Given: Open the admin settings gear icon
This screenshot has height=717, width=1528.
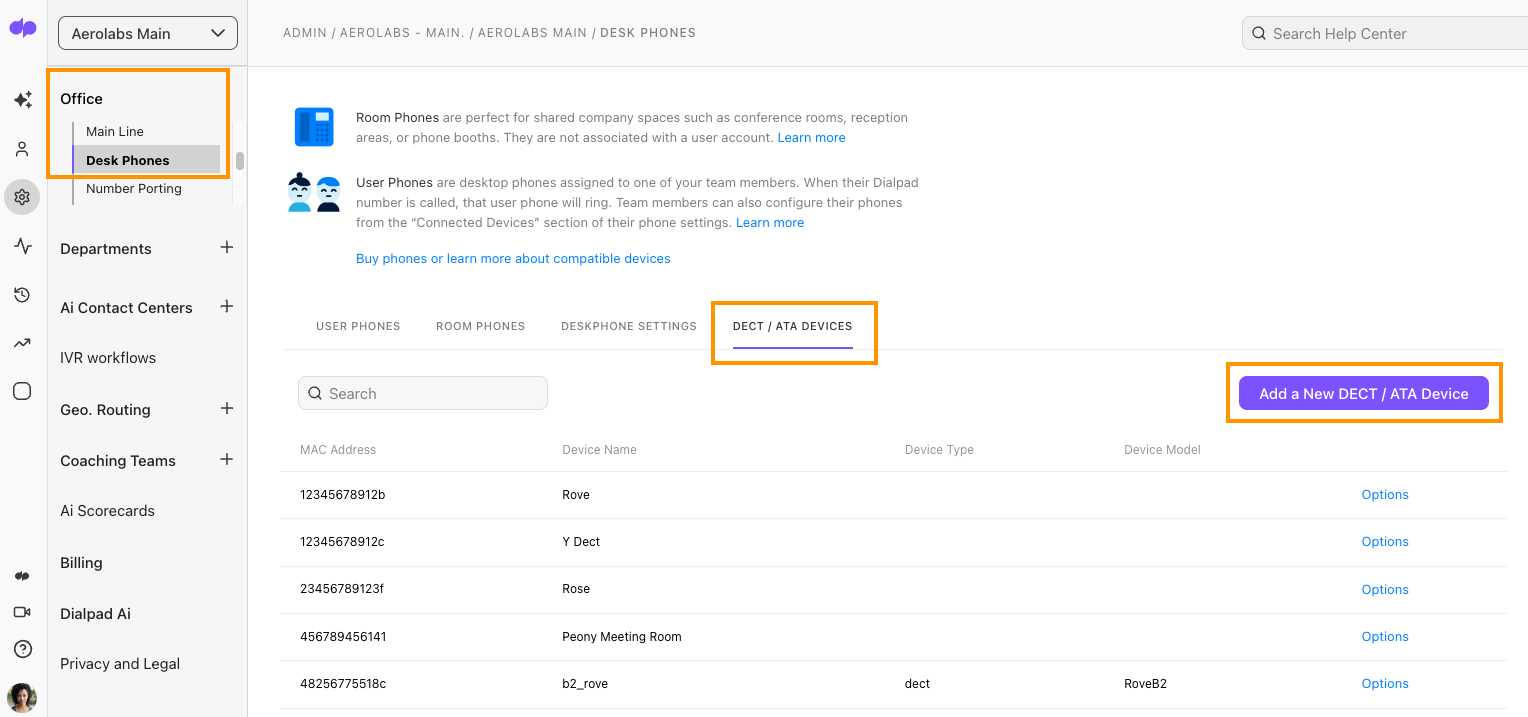Looking at the screenshot, I should [22, 197].
